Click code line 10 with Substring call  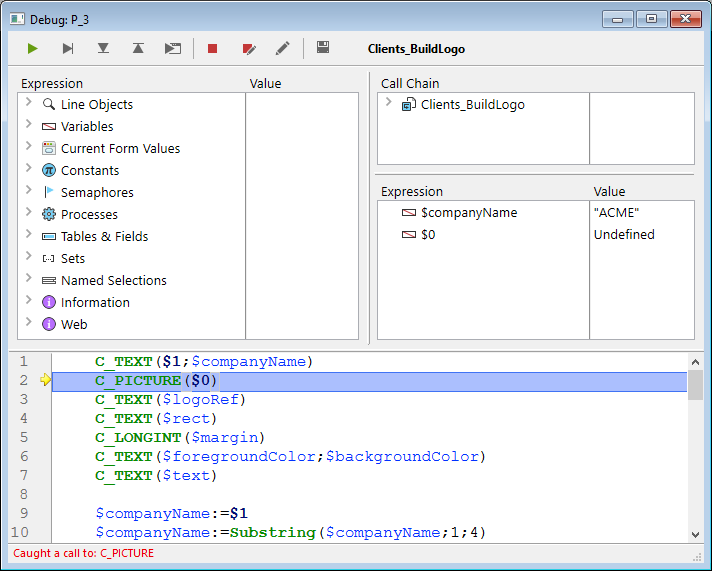click(x=290, y=532)
